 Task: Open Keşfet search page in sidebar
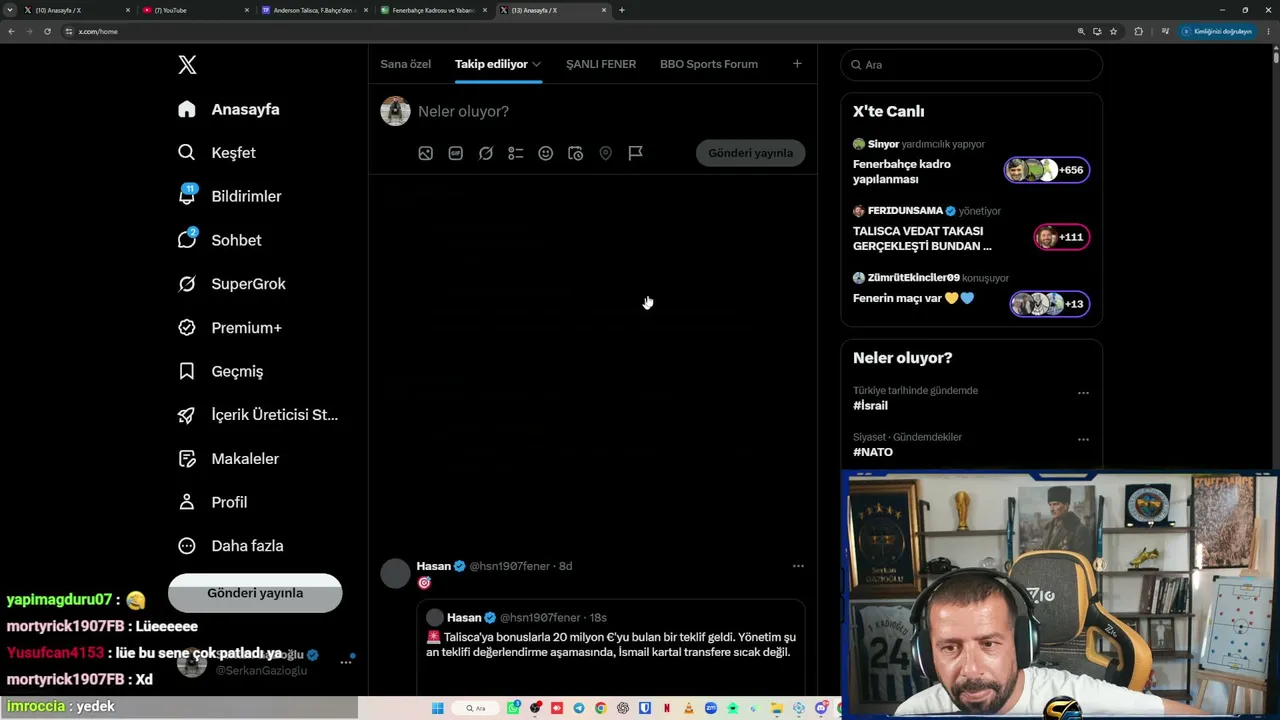(x=216, y=153)
